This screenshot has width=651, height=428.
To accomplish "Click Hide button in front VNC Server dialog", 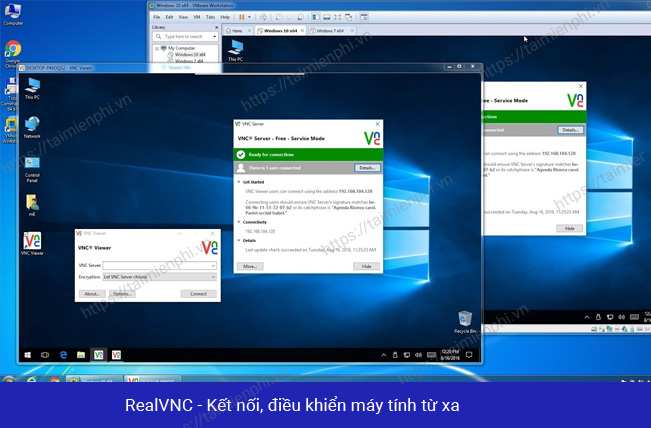I will click(366, 266).
